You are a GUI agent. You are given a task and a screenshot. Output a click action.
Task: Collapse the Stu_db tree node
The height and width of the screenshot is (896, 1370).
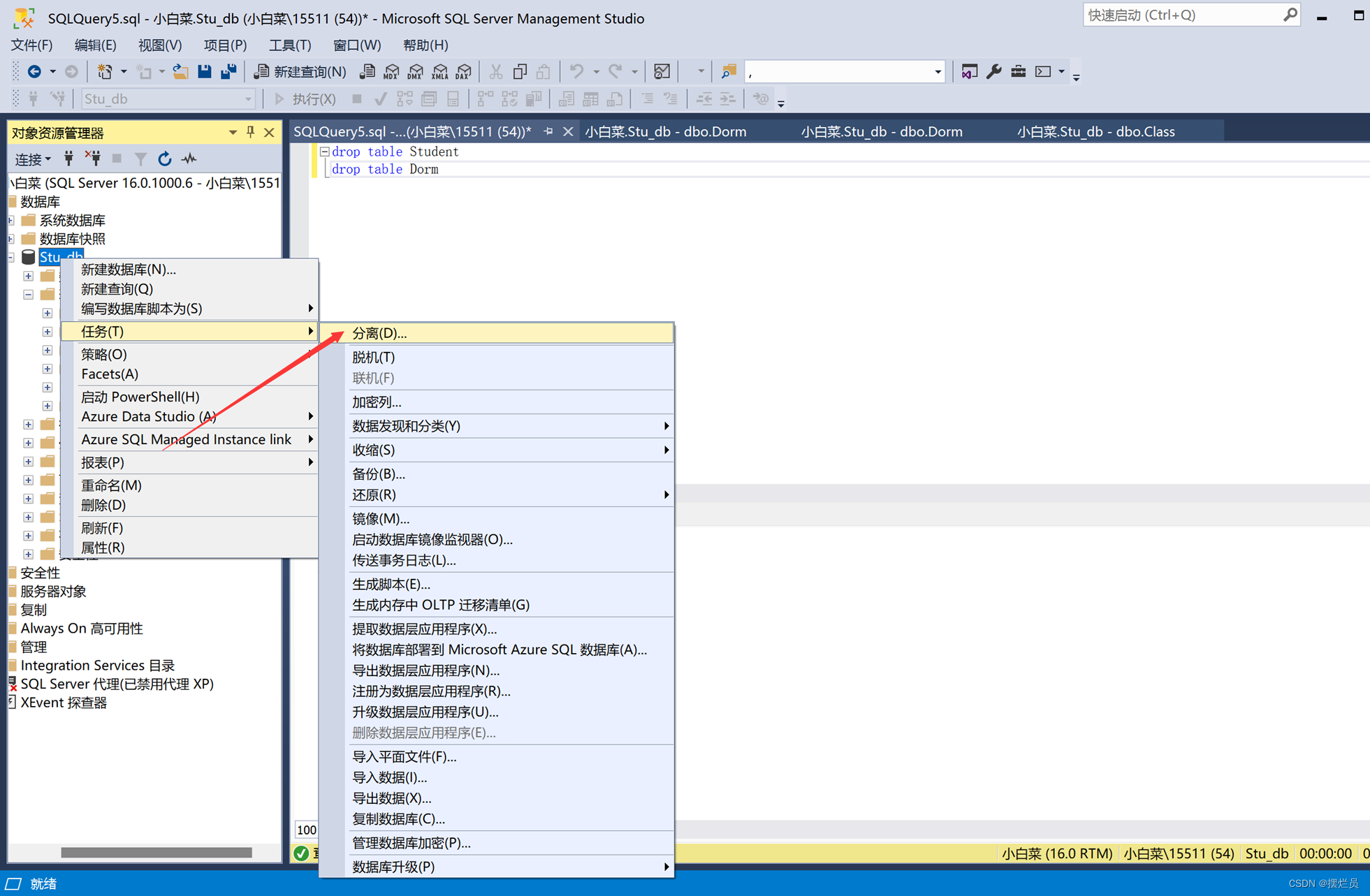[x=12, y=258]
